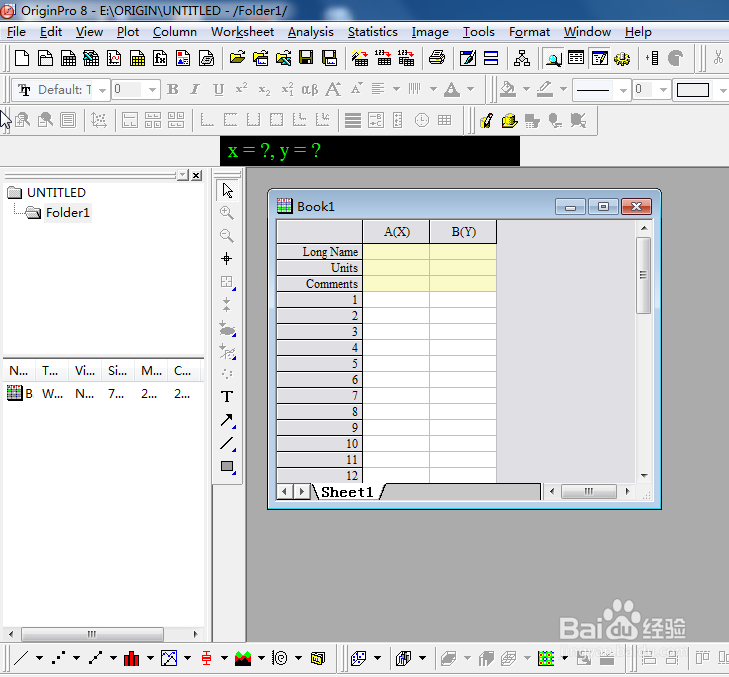Viewport: 729px width, 677px height.
Task: Create a New Workbook from toolbar
Action: point(68,58)
